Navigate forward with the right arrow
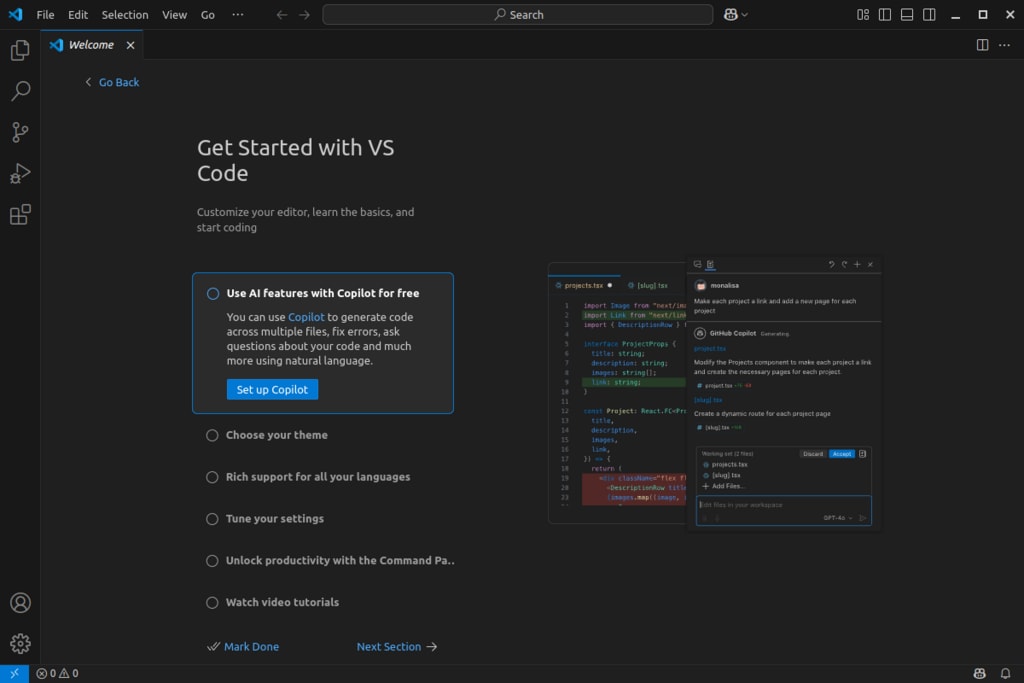Viewport: 1024px width, 683px height. 304,14
